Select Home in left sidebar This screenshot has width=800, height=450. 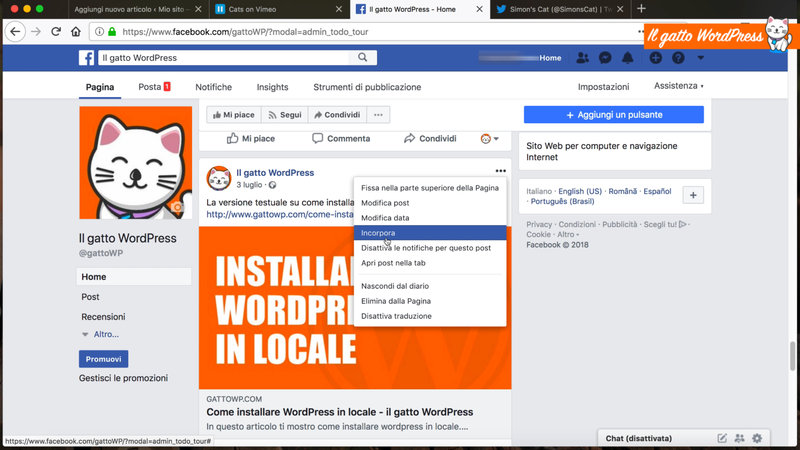pos(134,277)
